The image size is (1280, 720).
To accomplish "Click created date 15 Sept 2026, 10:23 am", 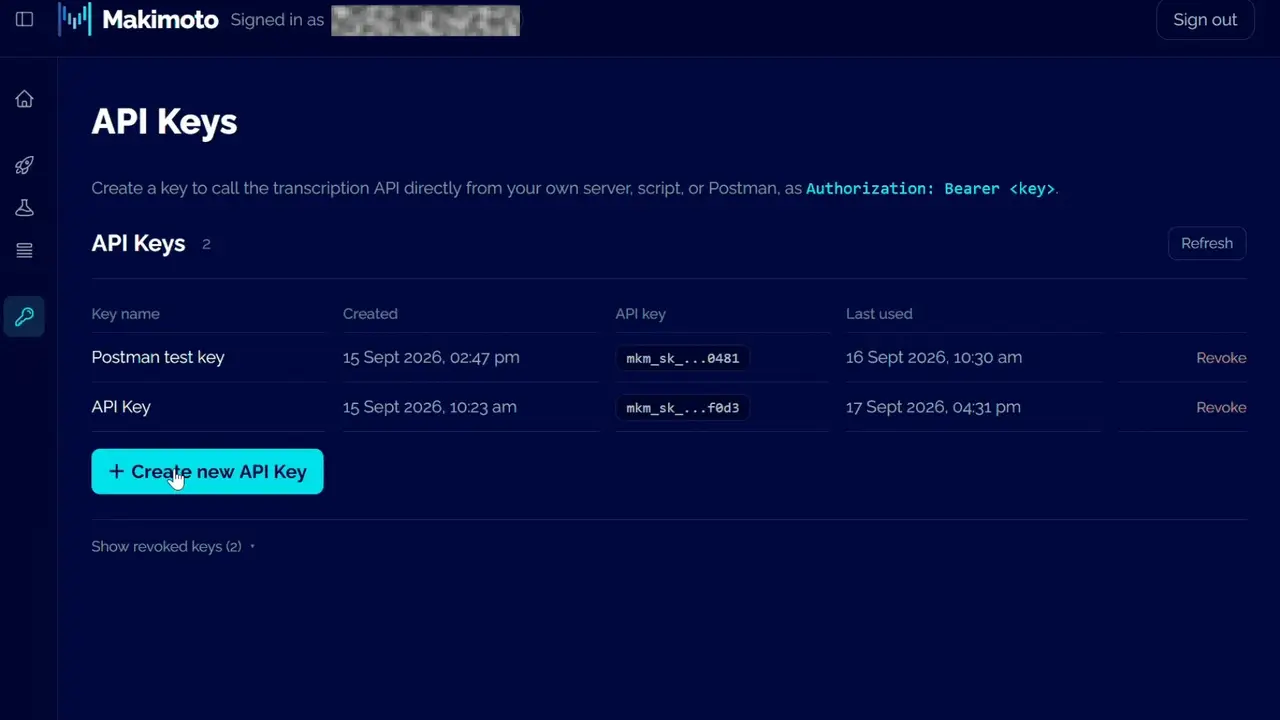I will pyautogui.click(x=430, y=407).
